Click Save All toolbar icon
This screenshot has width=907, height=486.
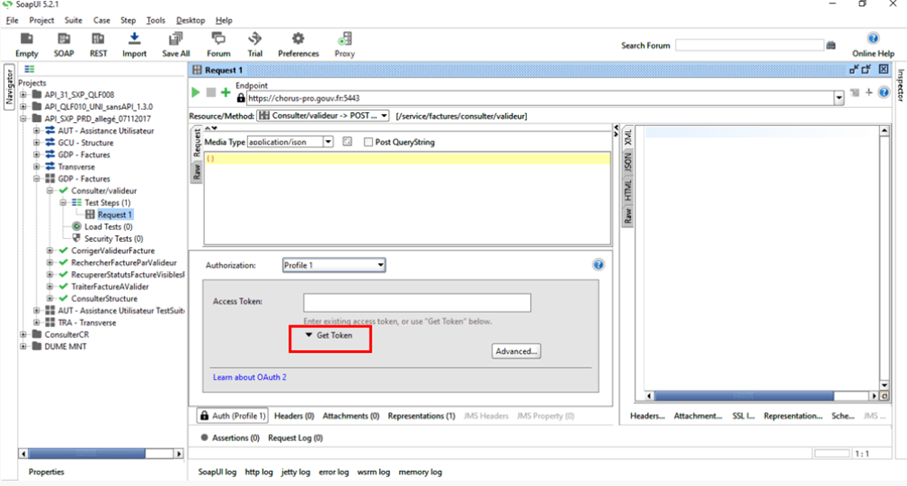pos(176,45)
